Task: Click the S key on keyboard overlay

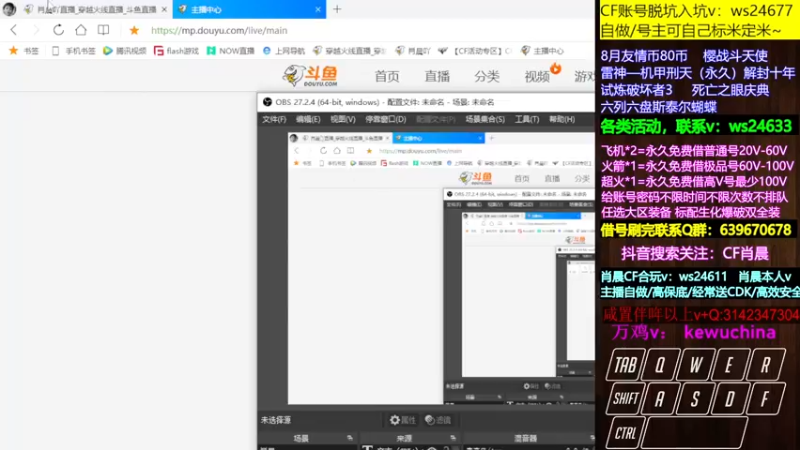Action: [x=695, y=398]
